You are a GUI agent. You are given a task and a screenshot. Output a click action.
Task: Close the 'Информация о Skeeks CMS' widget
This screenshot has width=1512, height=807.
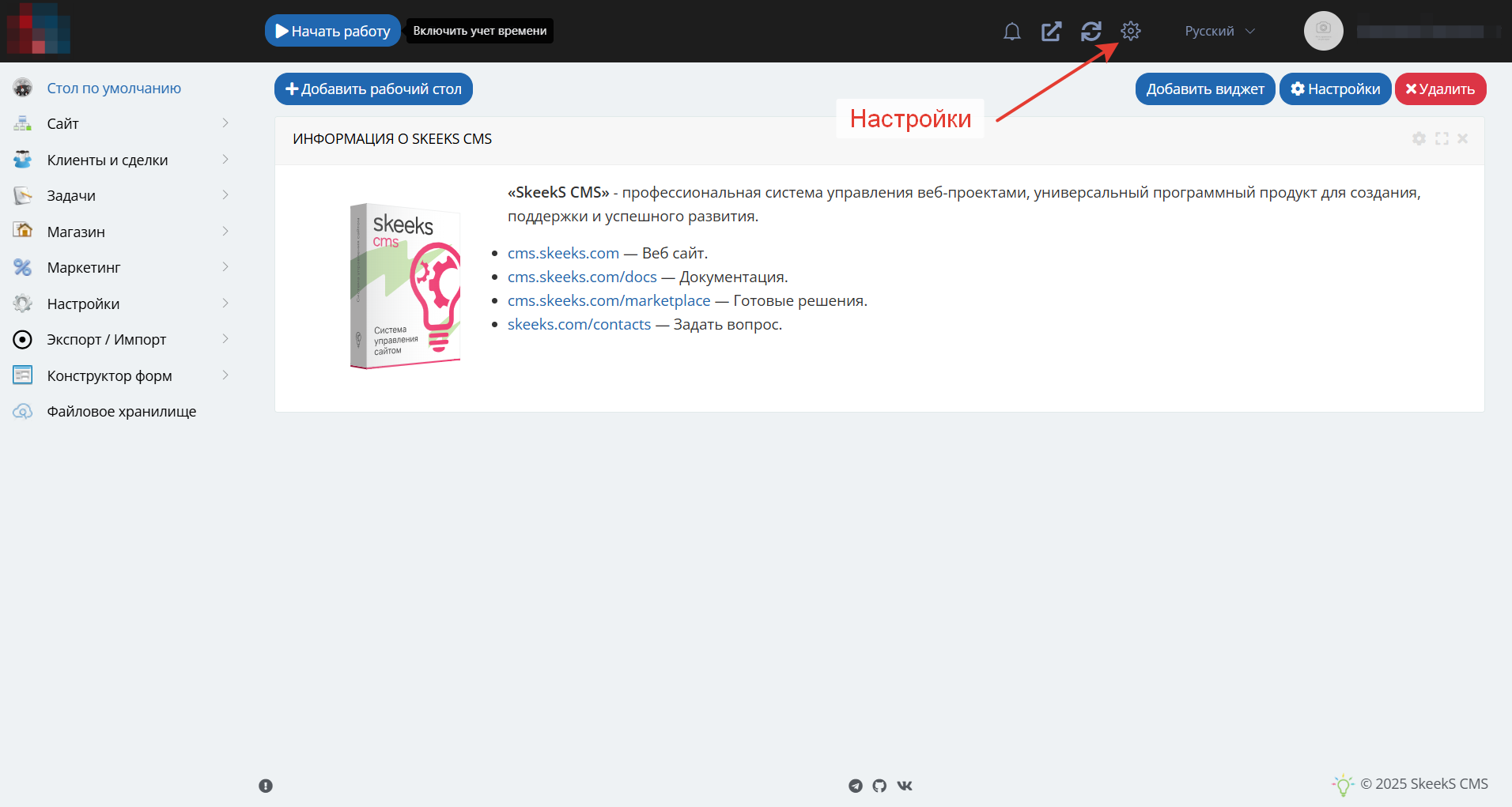pyautogui.click(x=1463, y=138)
